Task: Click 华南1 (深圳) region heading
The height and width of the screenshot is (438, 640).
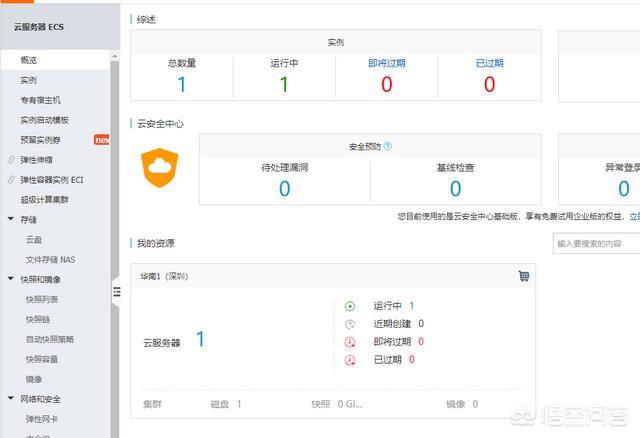Action: coord(164,276)
